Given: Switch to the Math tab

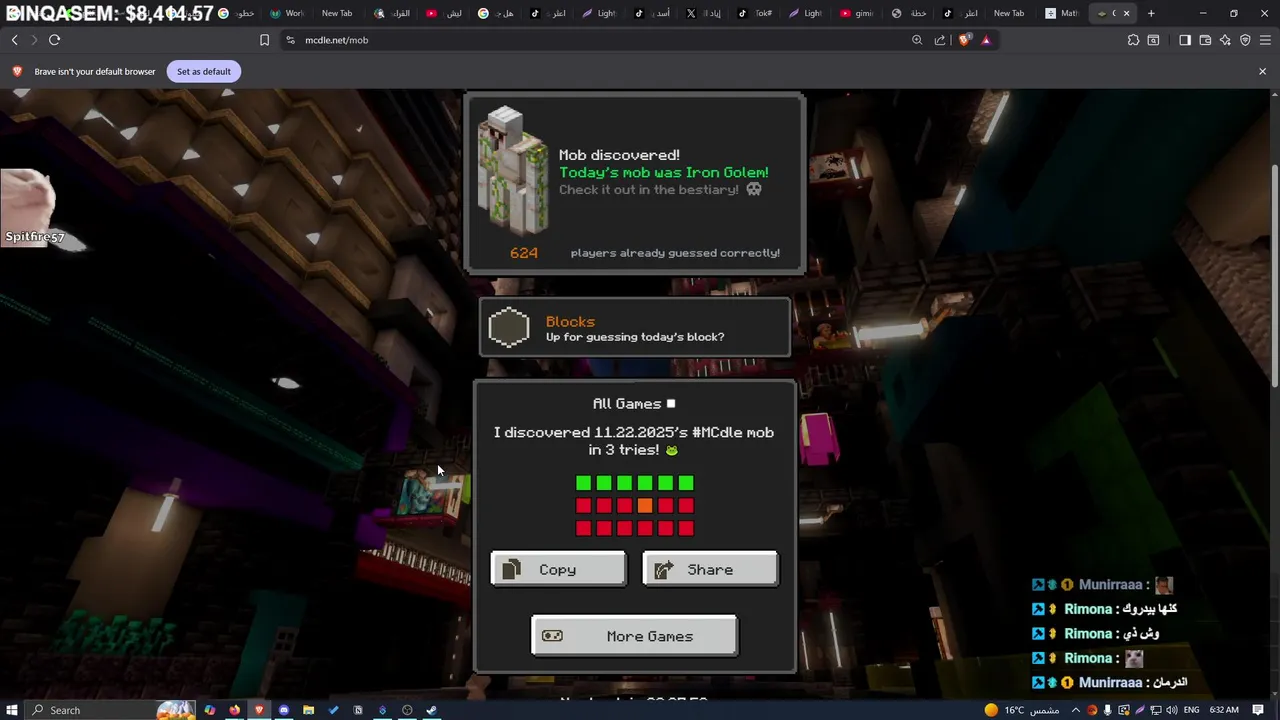Looking at the screenshot, I should 1063,13.
